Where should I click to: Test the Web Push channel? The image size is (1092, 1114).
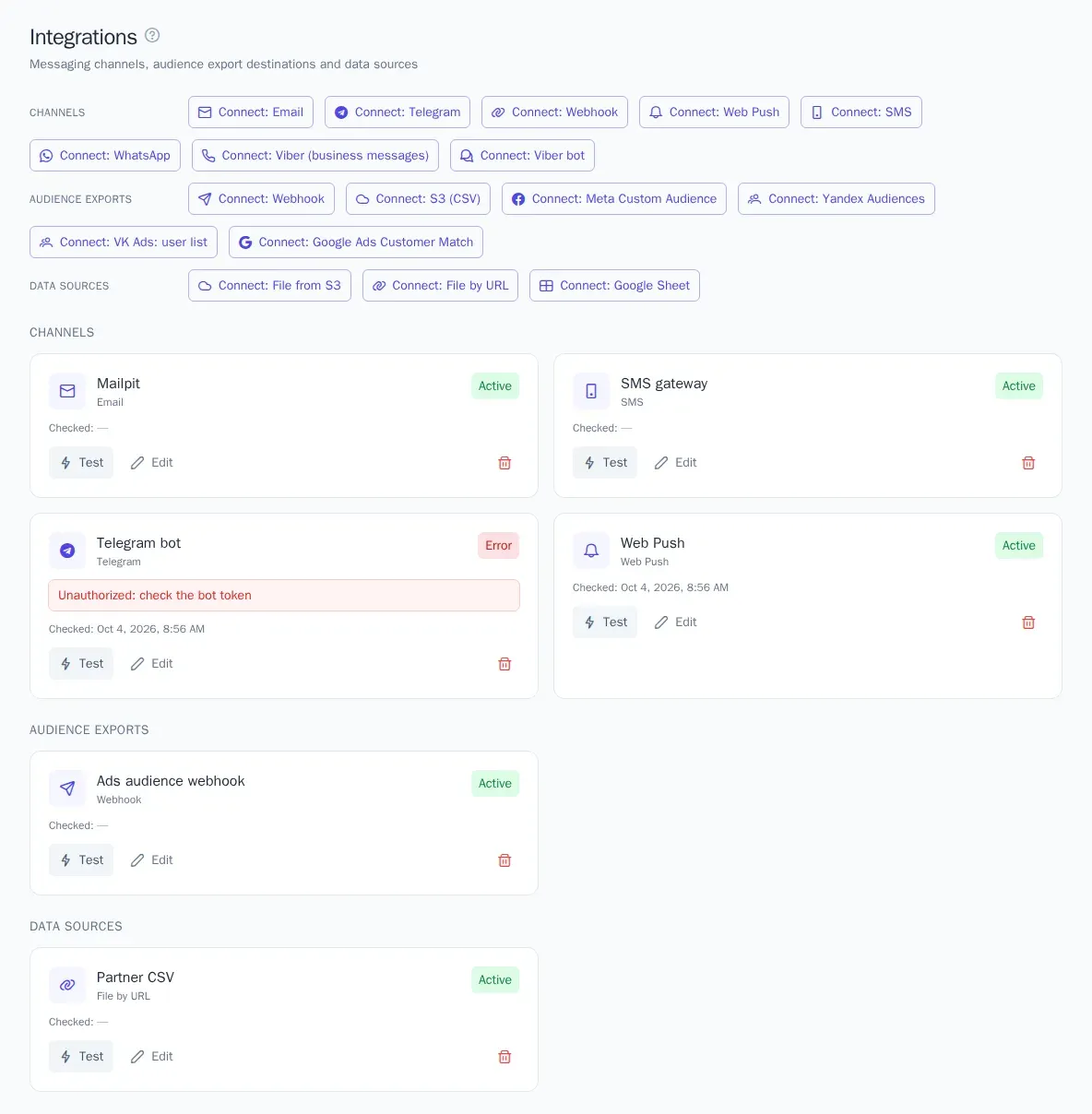pyautogui.click(x=605, y=622)
